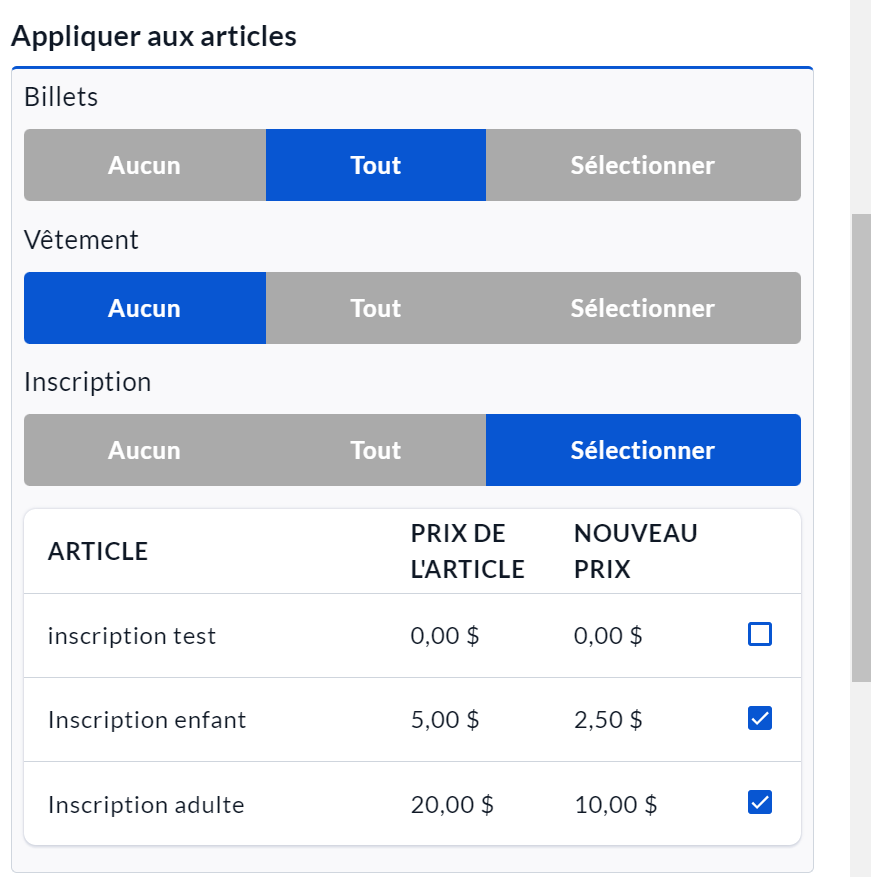Select Aucun for Billets
871x877 pixels.
point(145,165)
